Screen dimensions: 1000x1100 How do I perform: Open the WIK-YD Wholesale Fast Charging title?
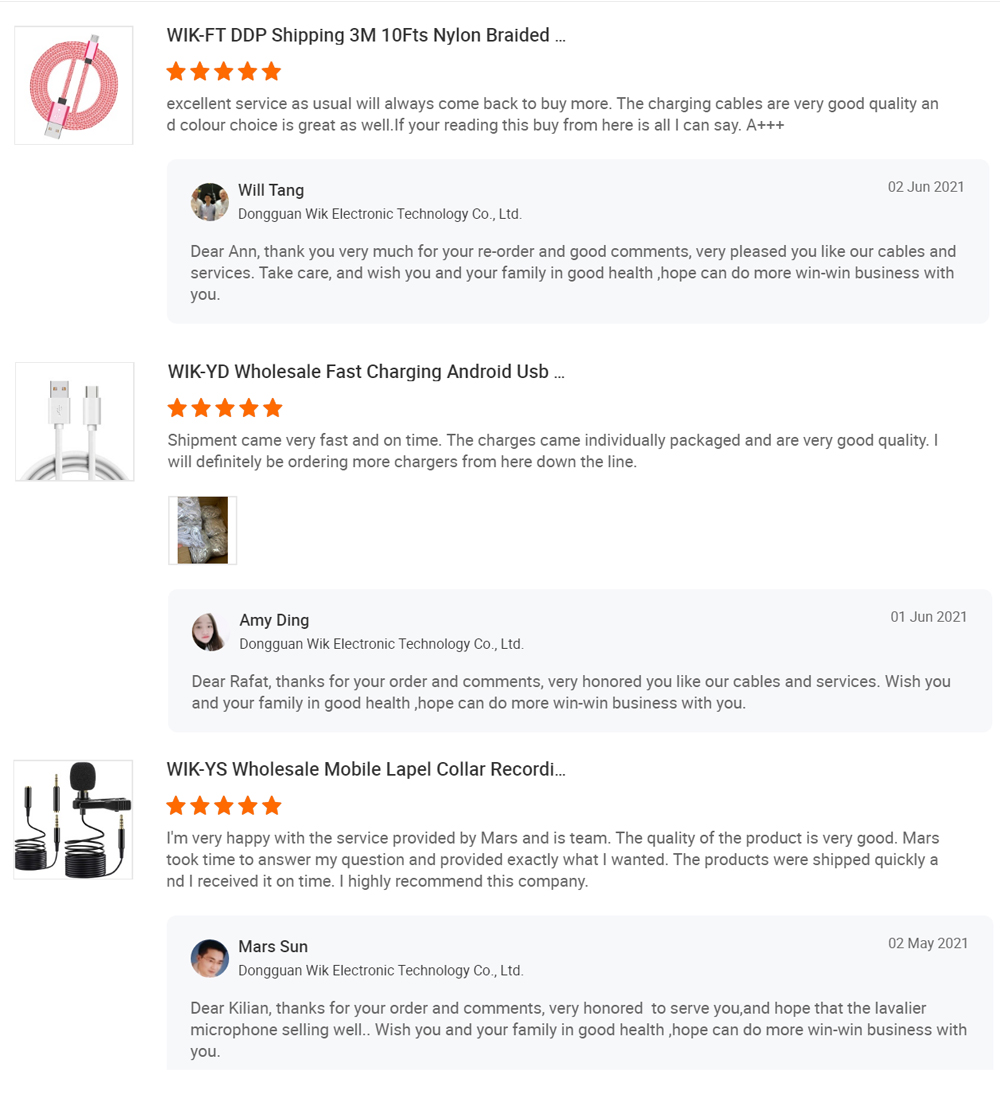tap(366, 372)
